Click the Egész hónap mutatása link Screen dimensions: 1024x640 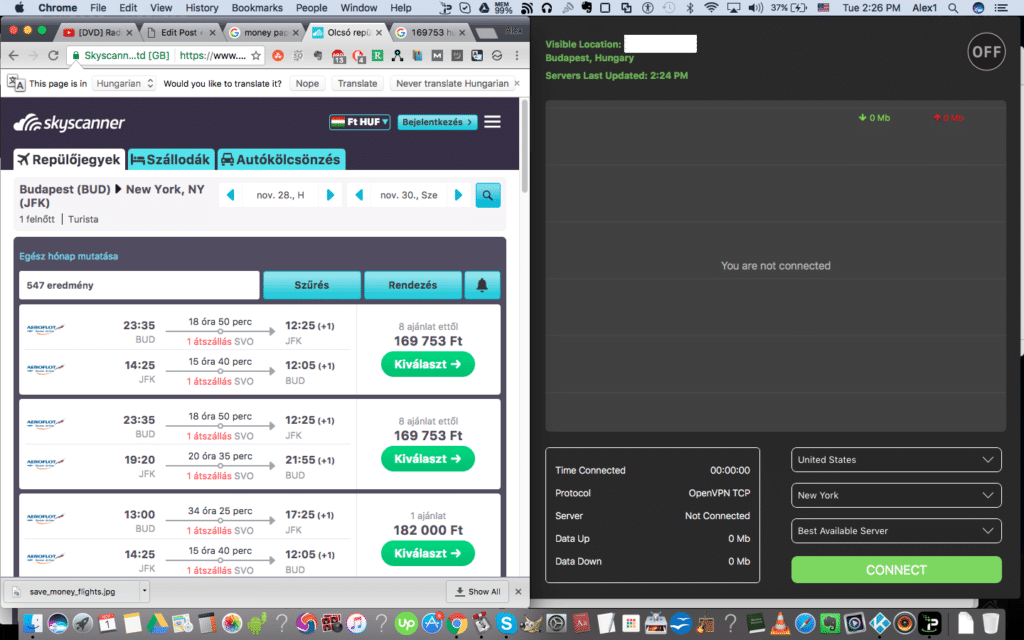68,256
